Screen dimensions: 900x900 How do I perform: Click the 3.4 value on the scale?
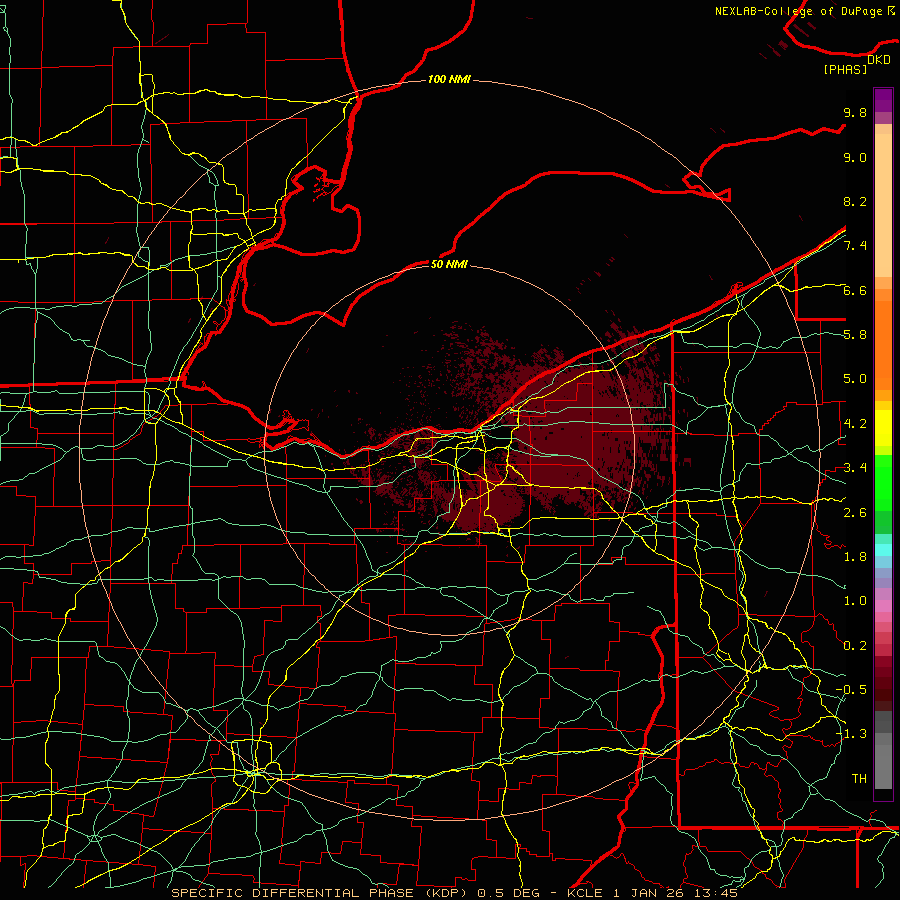click(x=855, y=468)
